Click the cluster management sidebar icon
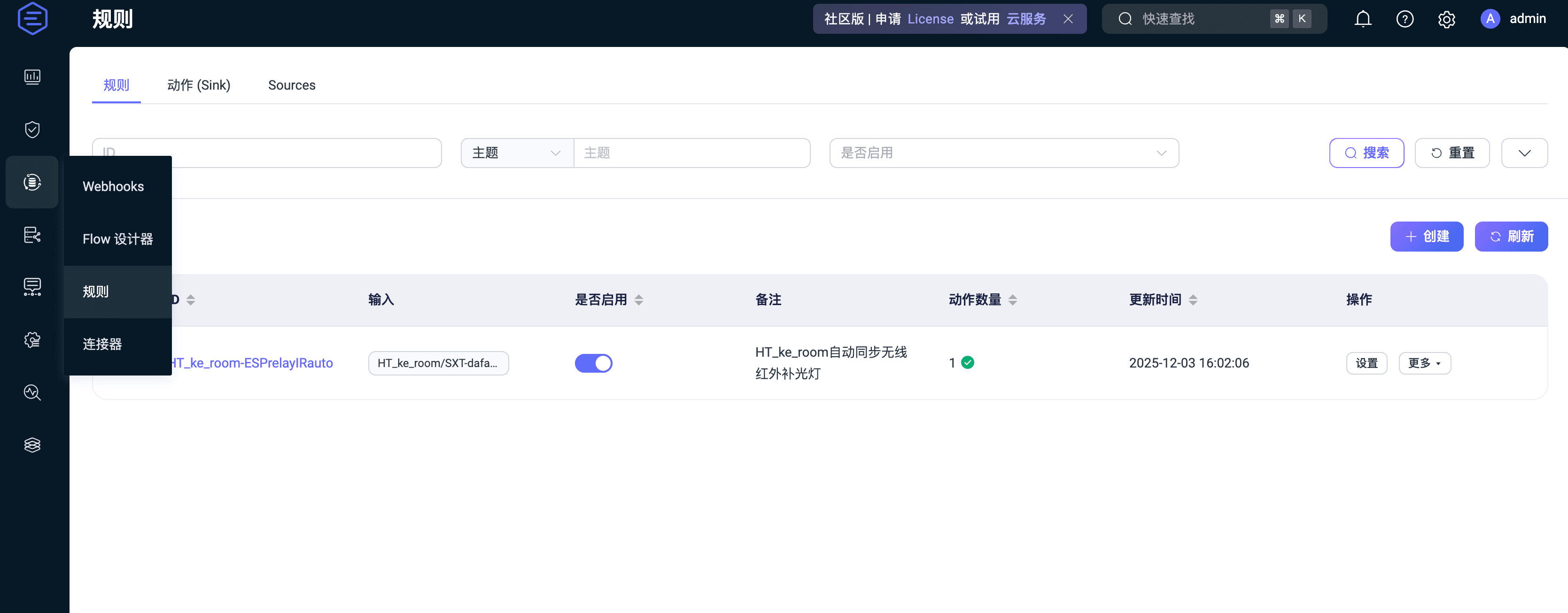This screenshot has width=1568, height=613. coord(32,235)
